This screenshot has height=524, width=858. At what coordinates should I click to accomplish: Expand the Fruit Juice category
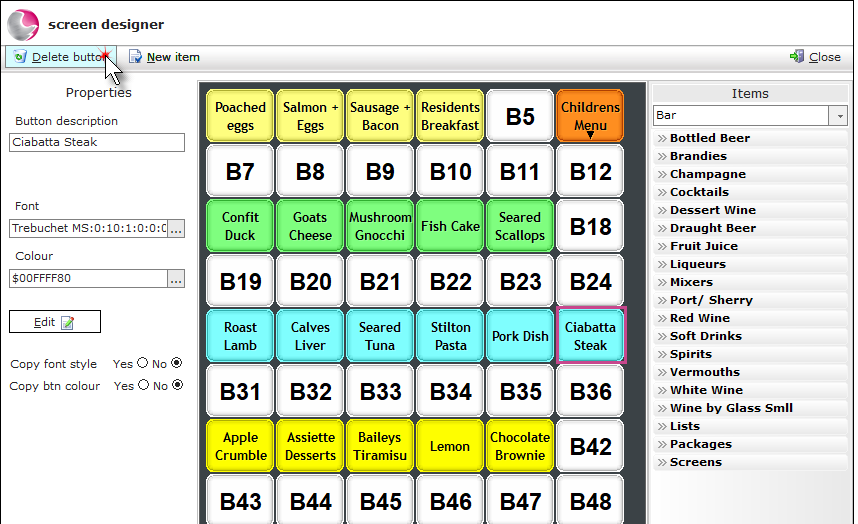[x=750, y=246]
